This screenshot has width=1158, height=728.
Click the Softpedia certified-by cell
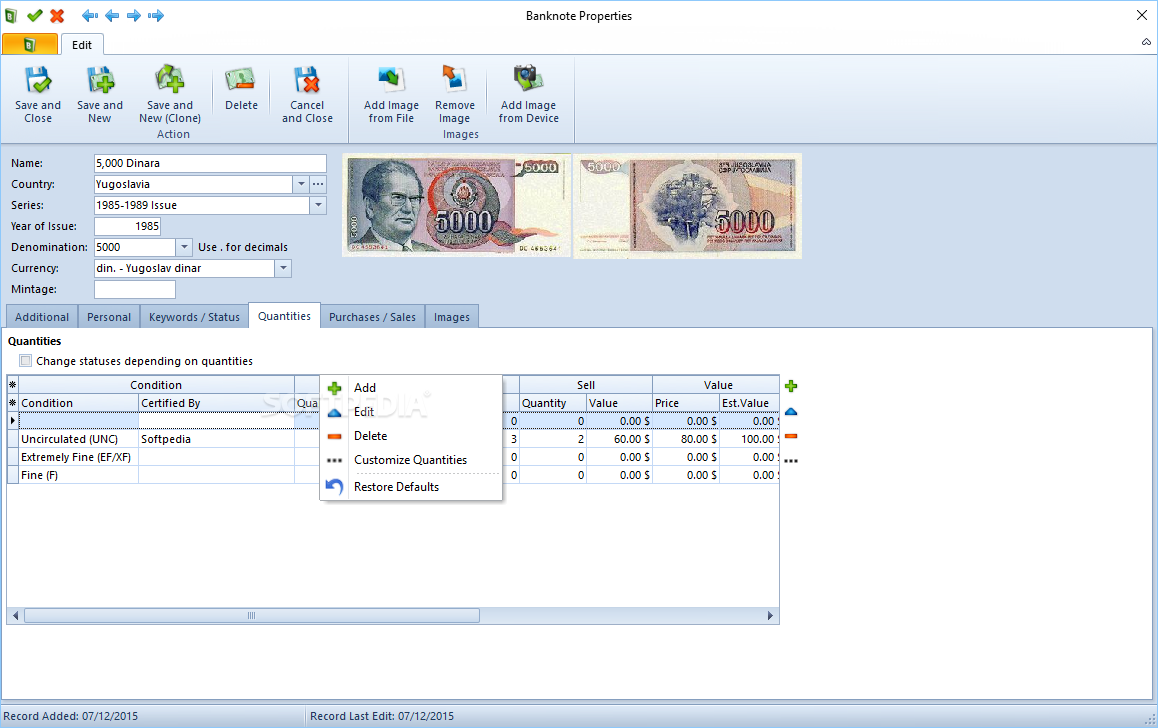coord(216,439)
